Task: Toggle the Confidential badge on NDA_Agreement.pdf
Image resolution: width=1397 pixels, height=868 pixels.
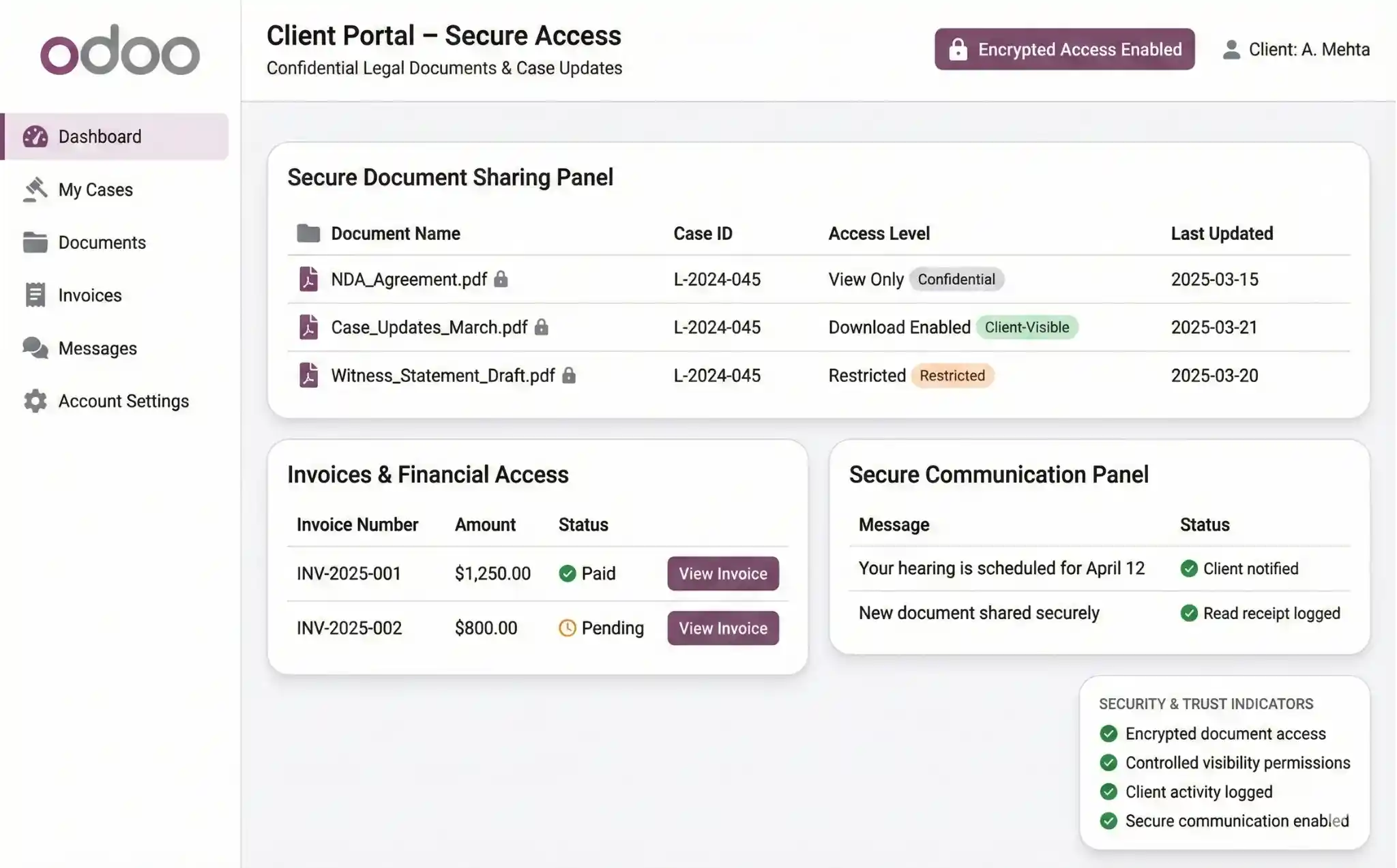Action: point(956,279)
